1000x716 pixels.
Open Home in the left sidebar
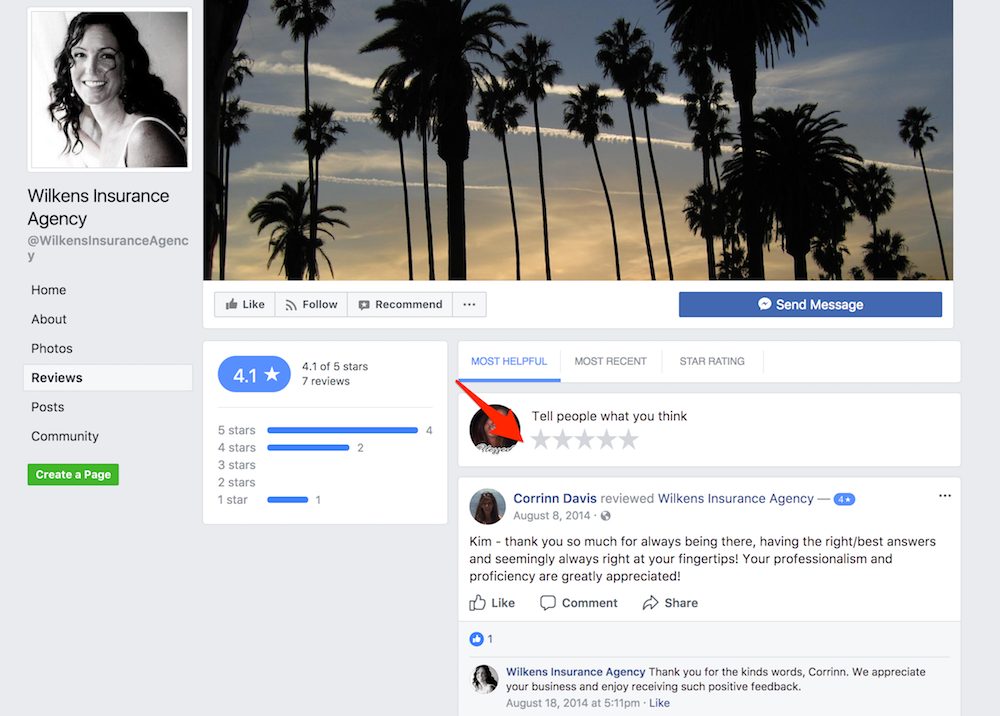tap(48, 290)
